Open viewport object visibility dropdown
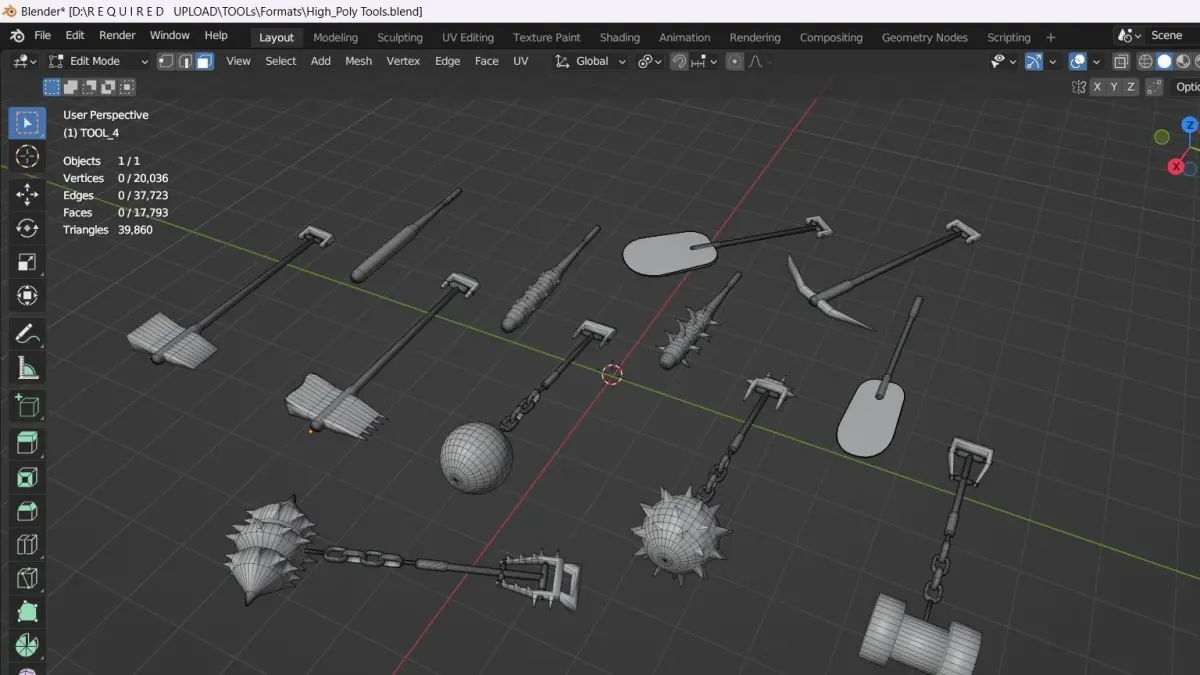 tap(1003, 61)
